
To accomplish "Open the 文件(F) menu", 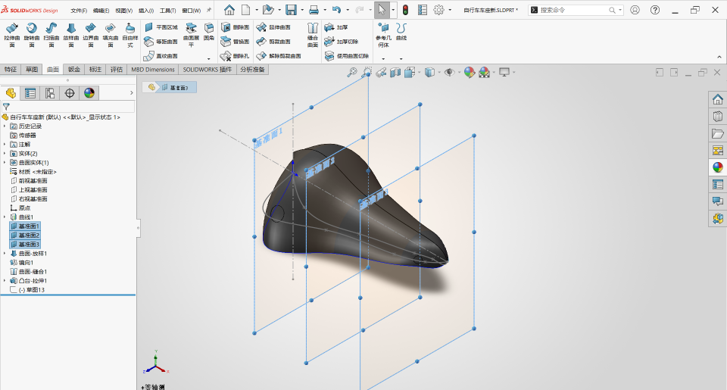I will (79, 10).
